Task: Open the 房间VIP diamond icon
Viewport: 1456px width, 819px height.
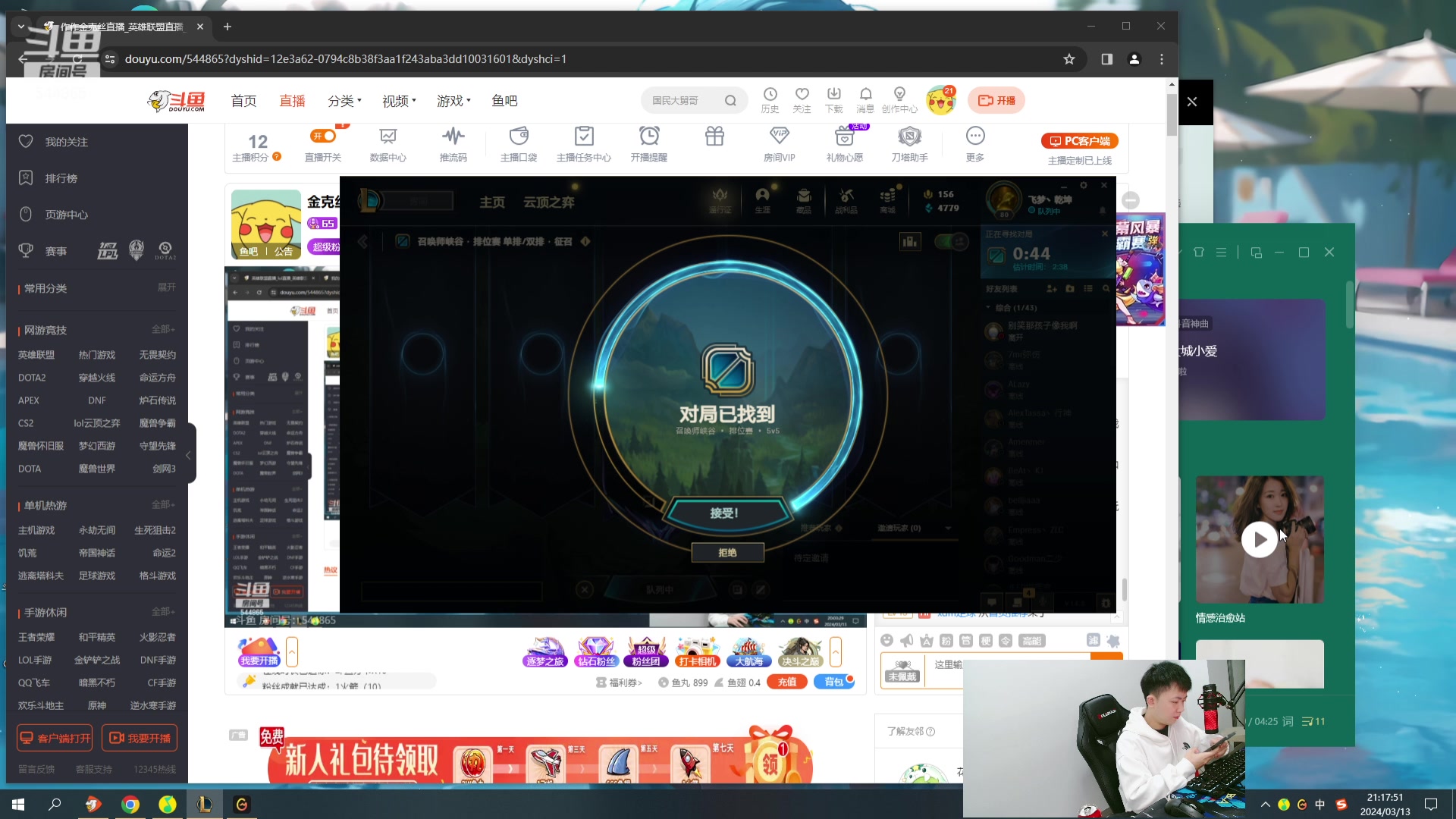Action: [x=779, y=144]
